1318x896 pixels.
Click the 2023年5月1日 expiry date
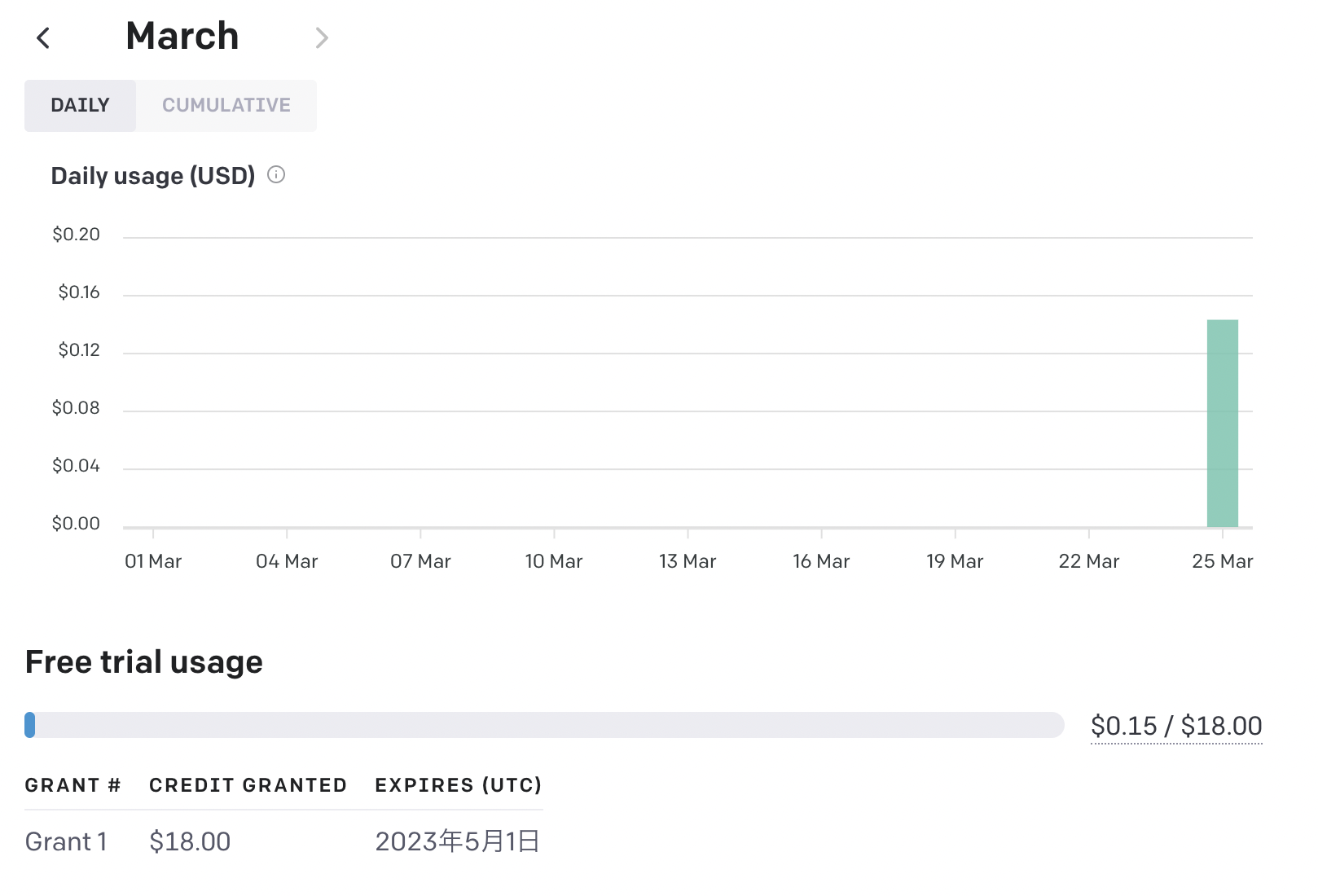457,841
